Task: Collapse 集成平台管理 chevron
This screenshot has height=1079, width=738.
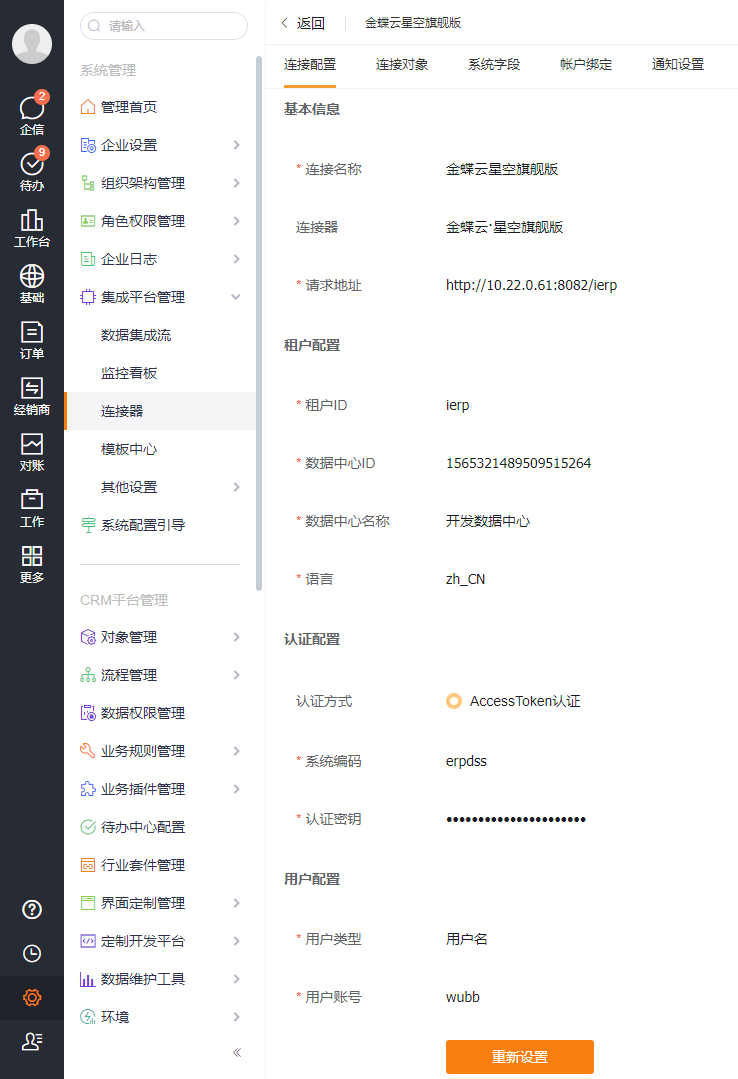Action: click(x=236, y=297)
